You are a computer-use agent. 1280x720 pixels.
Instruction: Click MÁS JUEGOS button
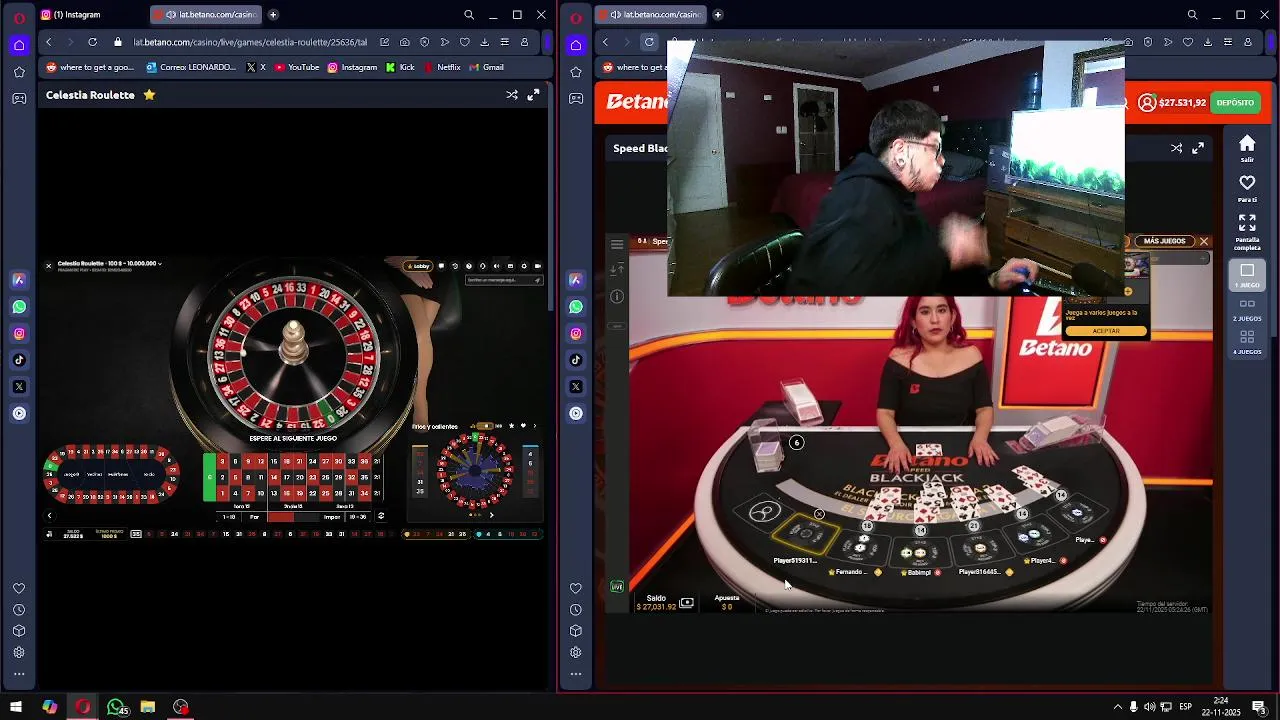click(x=1164, y=241)
